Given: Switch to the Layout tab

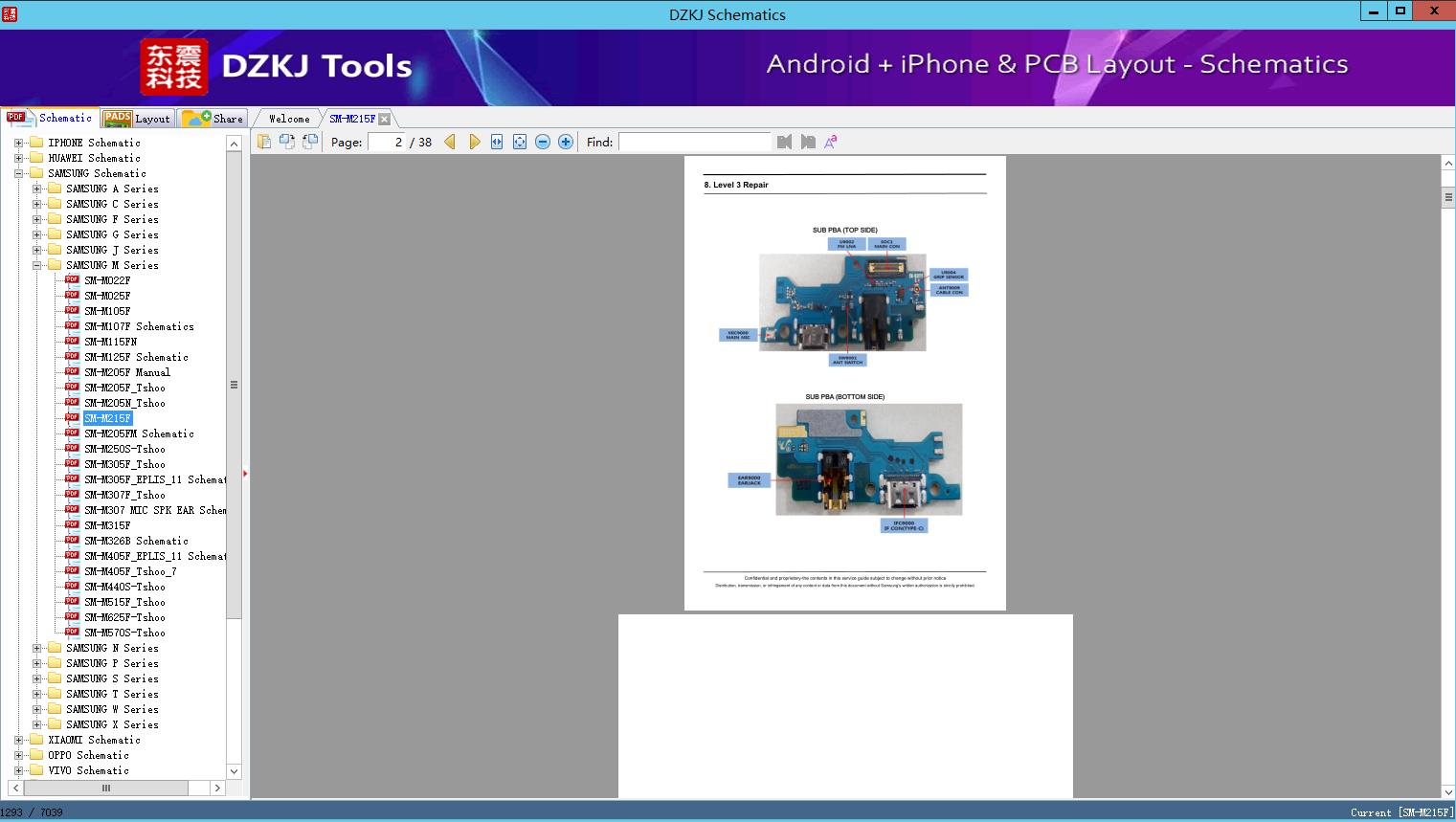Looking at the screenshot, I should (x=137, y=119).
